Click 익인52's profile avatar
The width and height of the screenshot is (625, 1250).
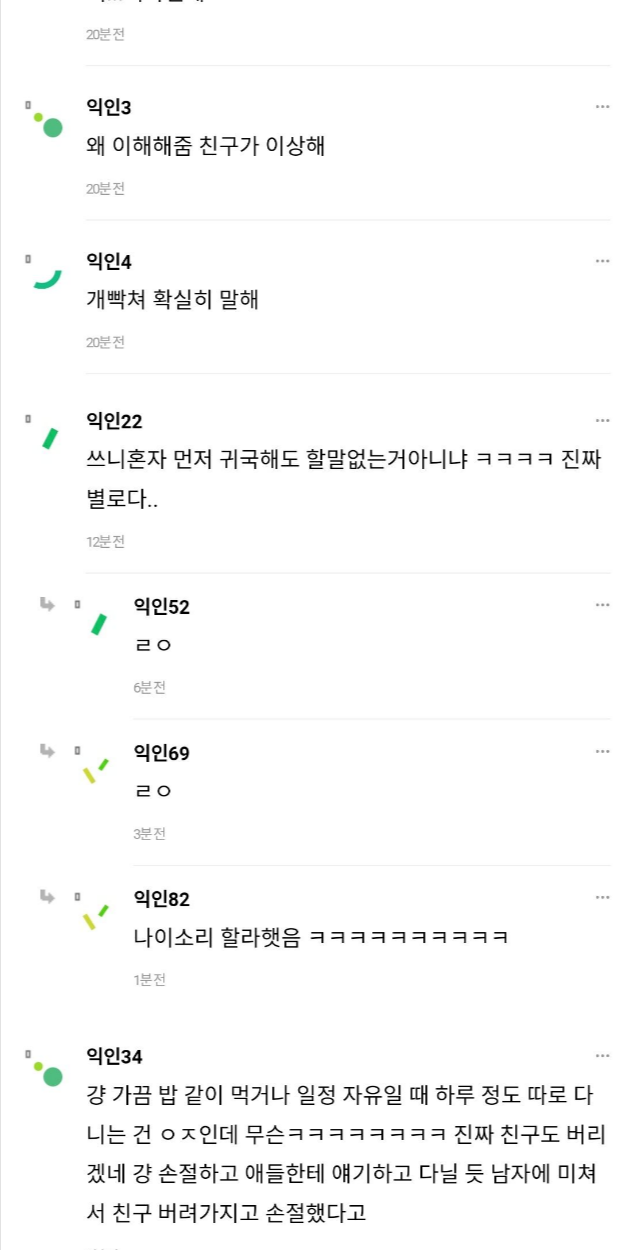pyautogui.click(x=98, y=623)
